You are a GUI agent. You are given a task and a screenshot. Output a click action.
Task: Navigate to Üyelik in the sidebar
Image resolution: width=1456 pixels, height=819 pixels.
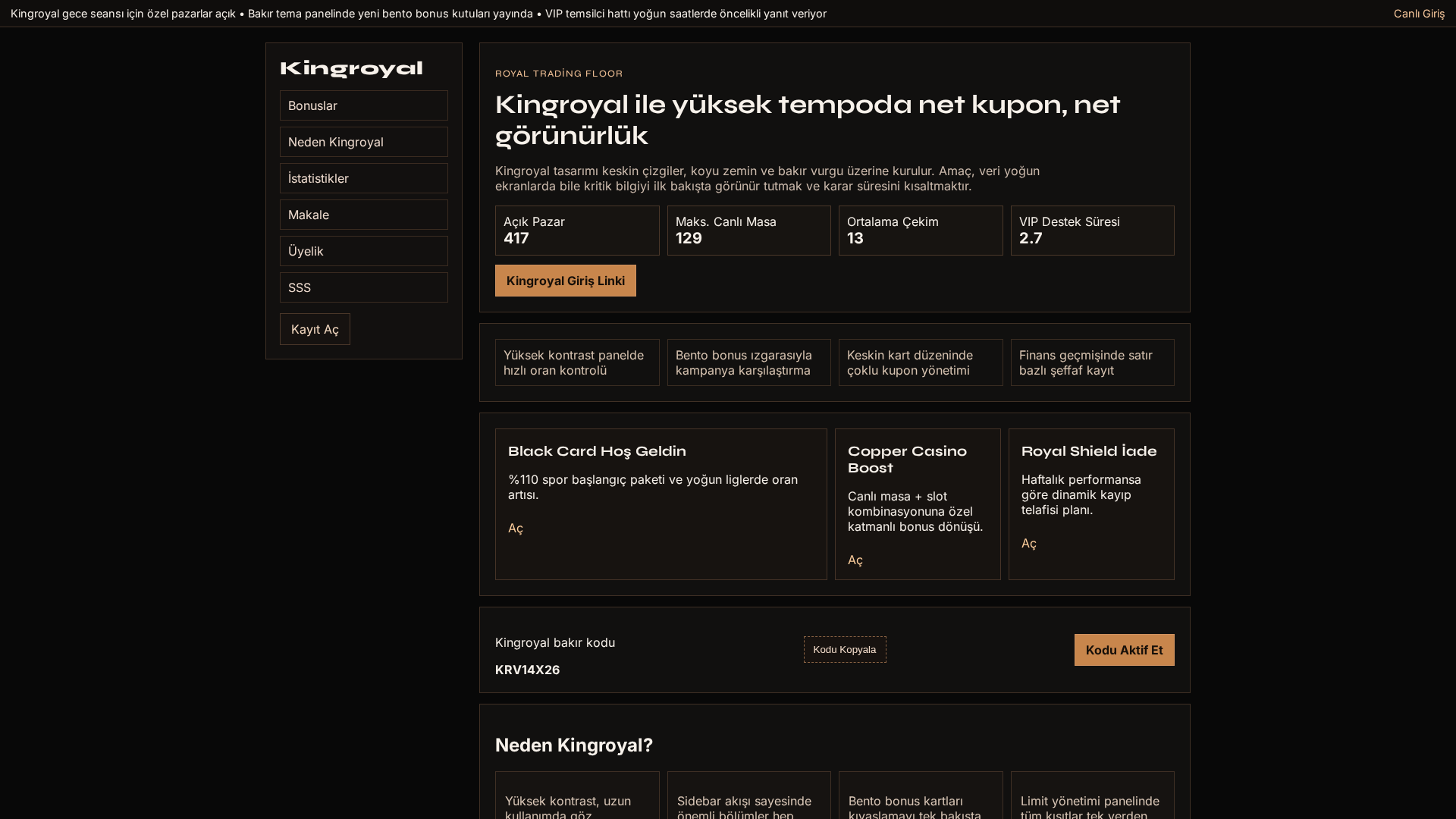(364, 251)
